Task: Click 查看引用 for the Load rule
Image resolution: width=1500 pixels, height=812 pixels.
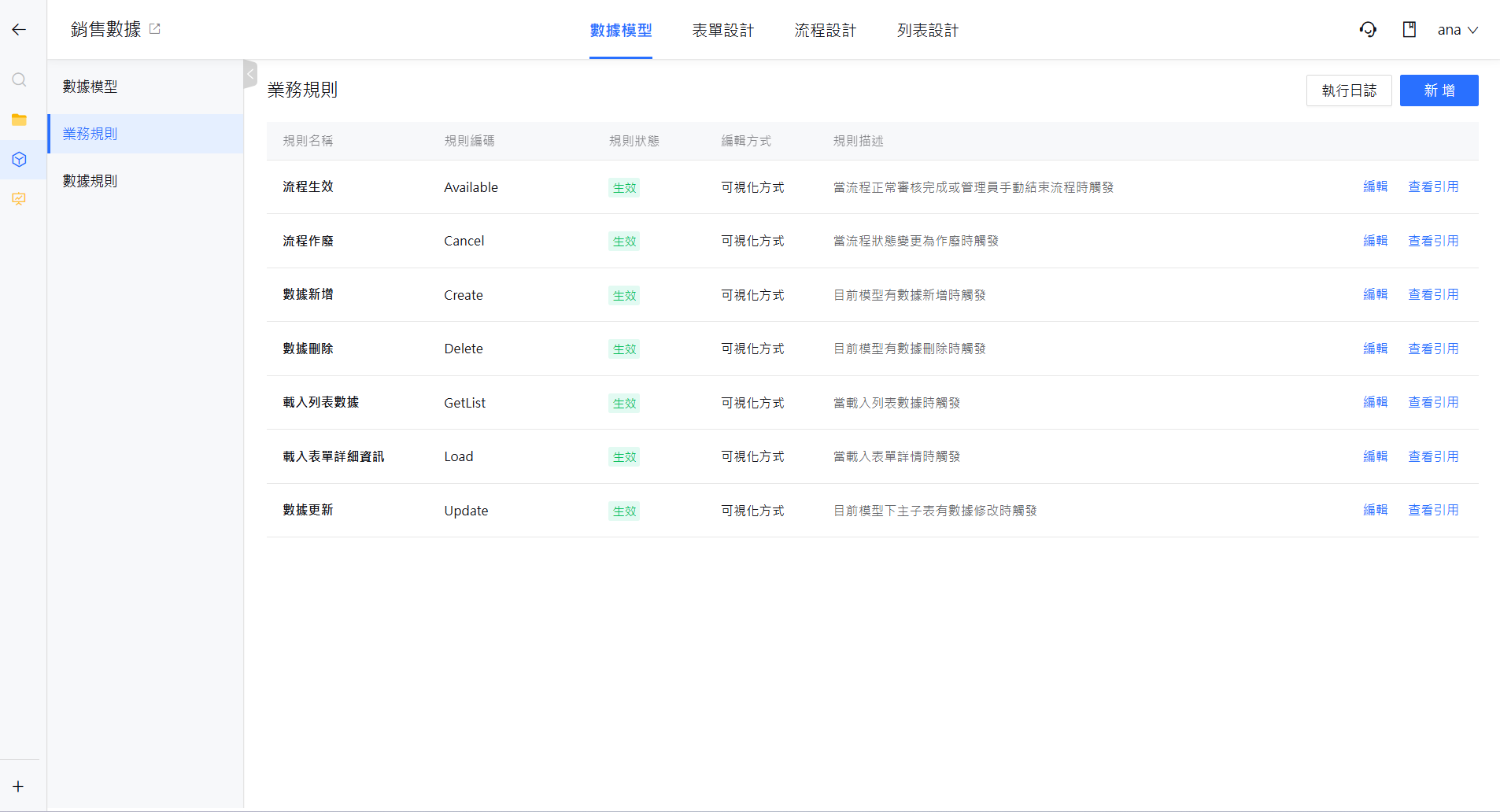Action: (x=1433, y=456)
